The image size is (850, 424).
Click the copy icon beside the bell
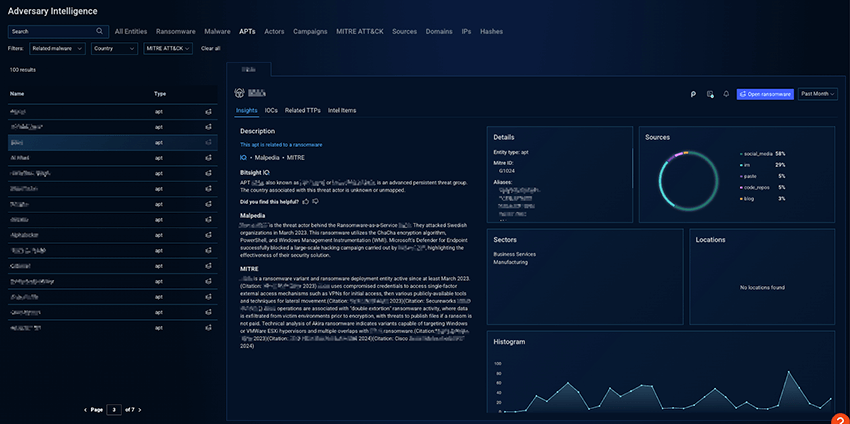pos(709,94)
